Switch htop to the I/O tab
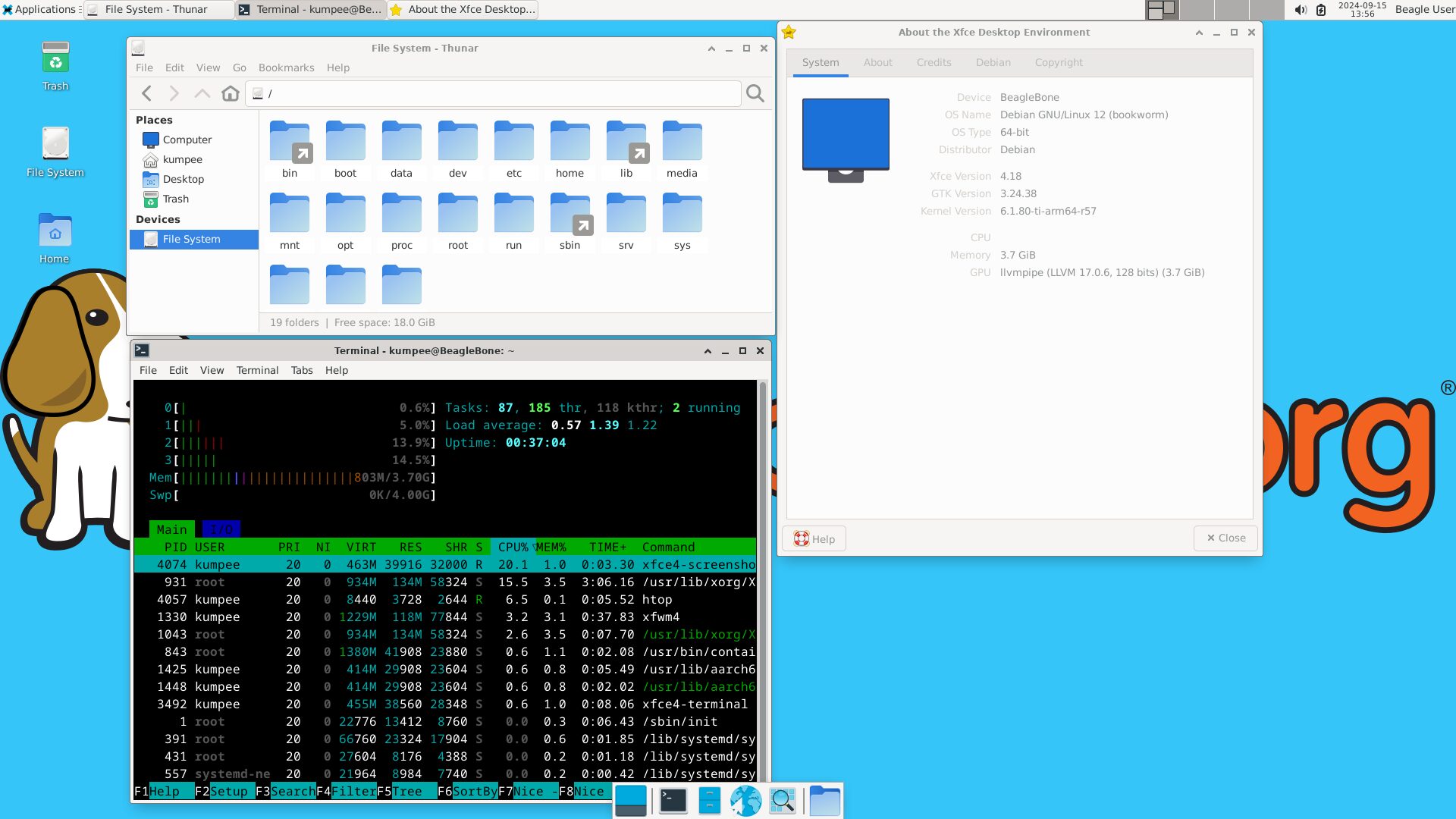The height and width of the screenshot is (819, 1456). click(x=221, y=529)
